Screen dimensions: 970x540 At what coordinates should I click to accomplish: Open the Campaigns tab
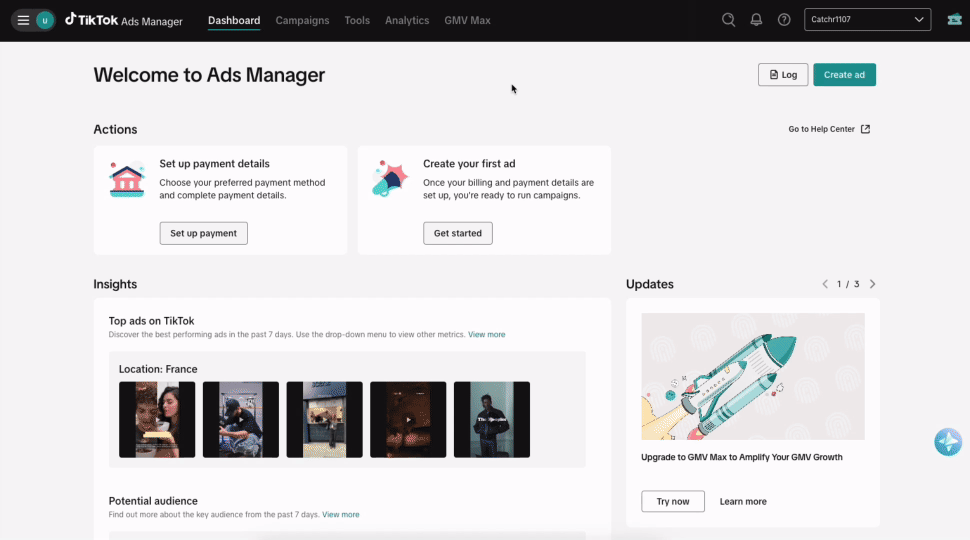(x=303, y=20)
